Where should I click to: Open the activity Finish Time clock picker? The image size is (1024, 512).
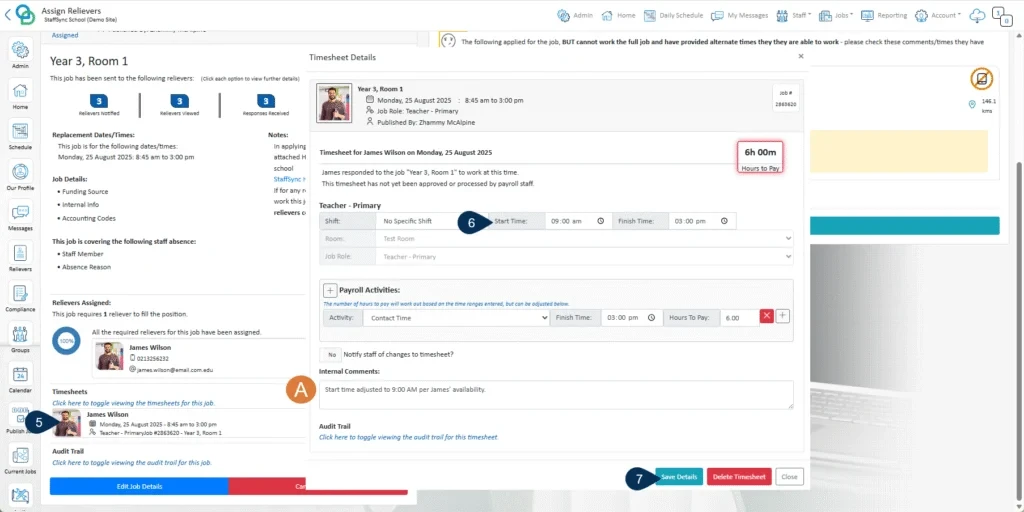tap(650, 317)
